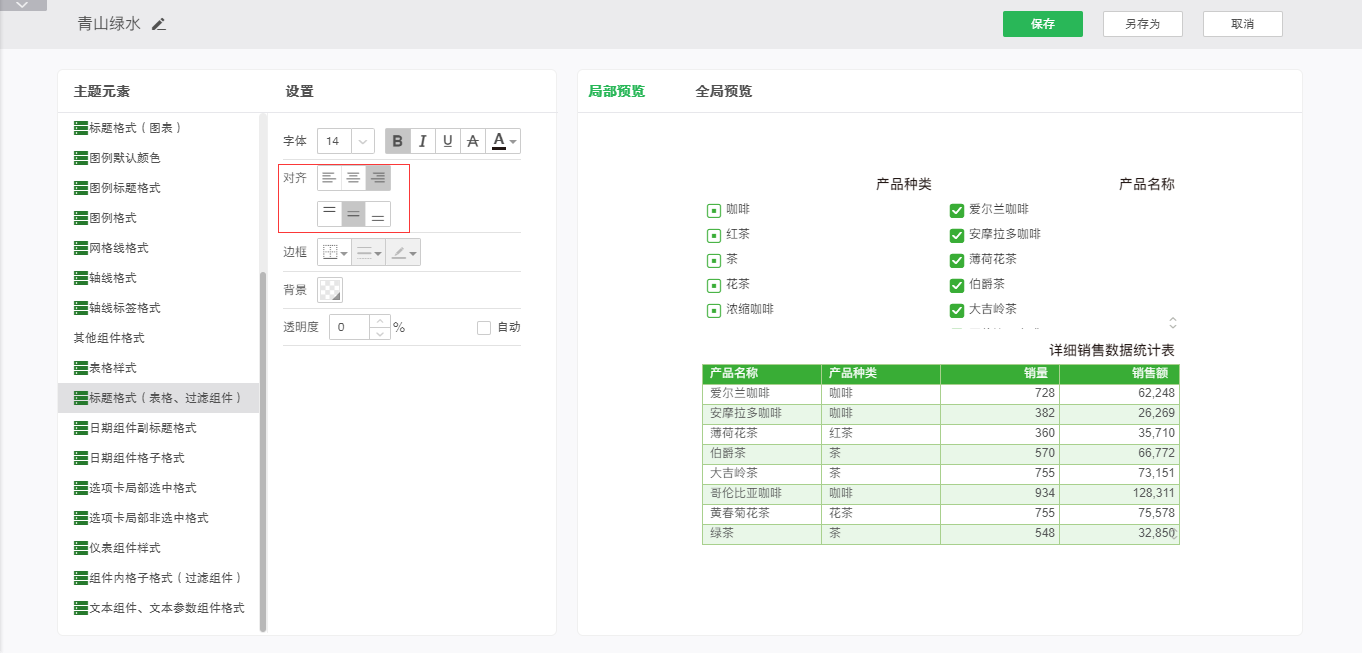Set horizontal alignment to center

[353, 178]
